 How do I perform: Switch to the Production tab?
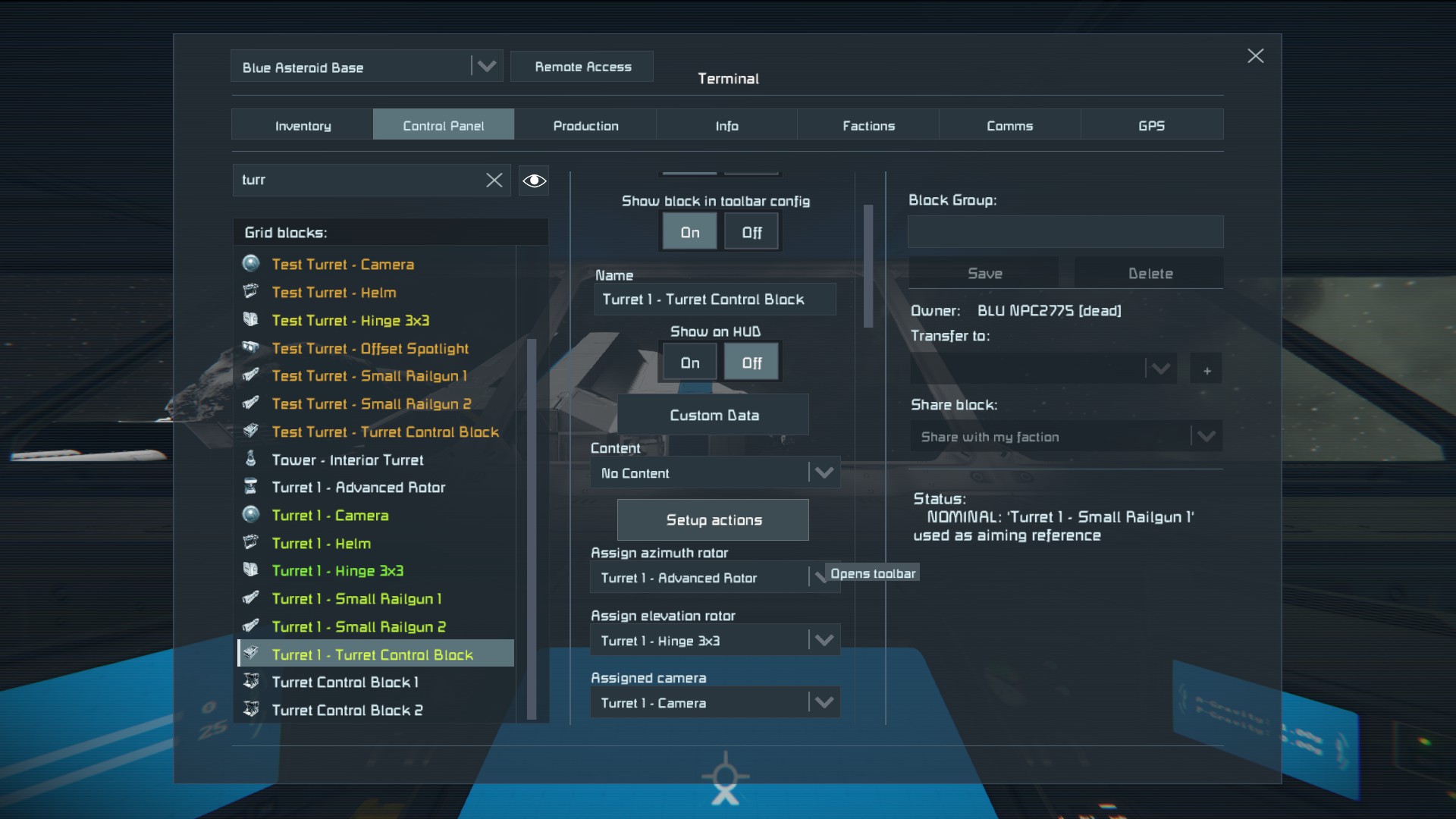(585, 126)
